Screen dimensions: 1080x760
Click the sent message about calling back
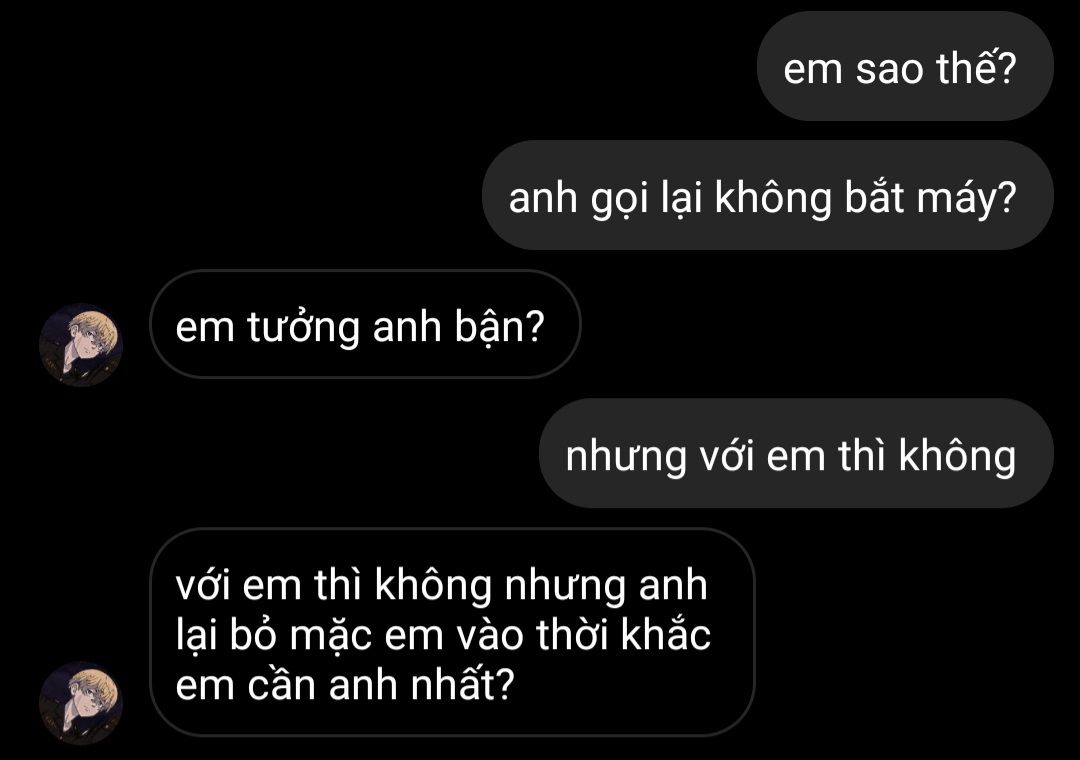point(768,196)
